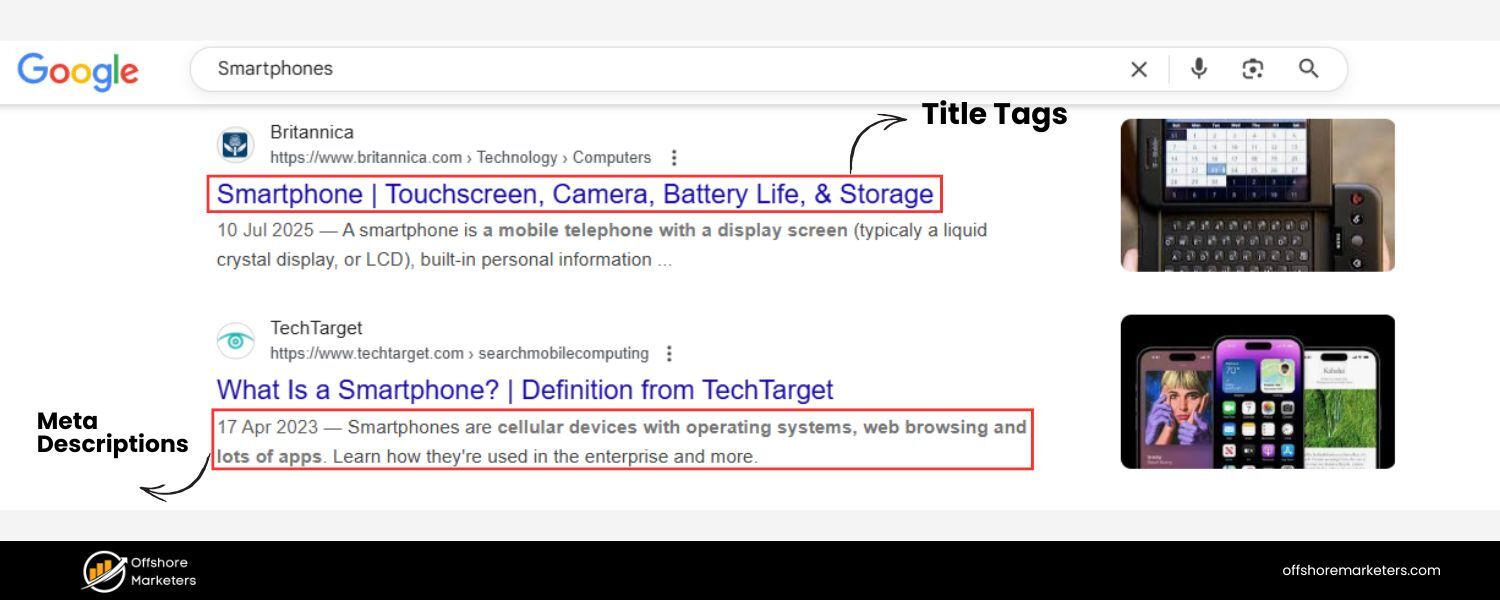Open the Britannica Smartphone title link
The image size is (1500, 600).
point(575,194)
